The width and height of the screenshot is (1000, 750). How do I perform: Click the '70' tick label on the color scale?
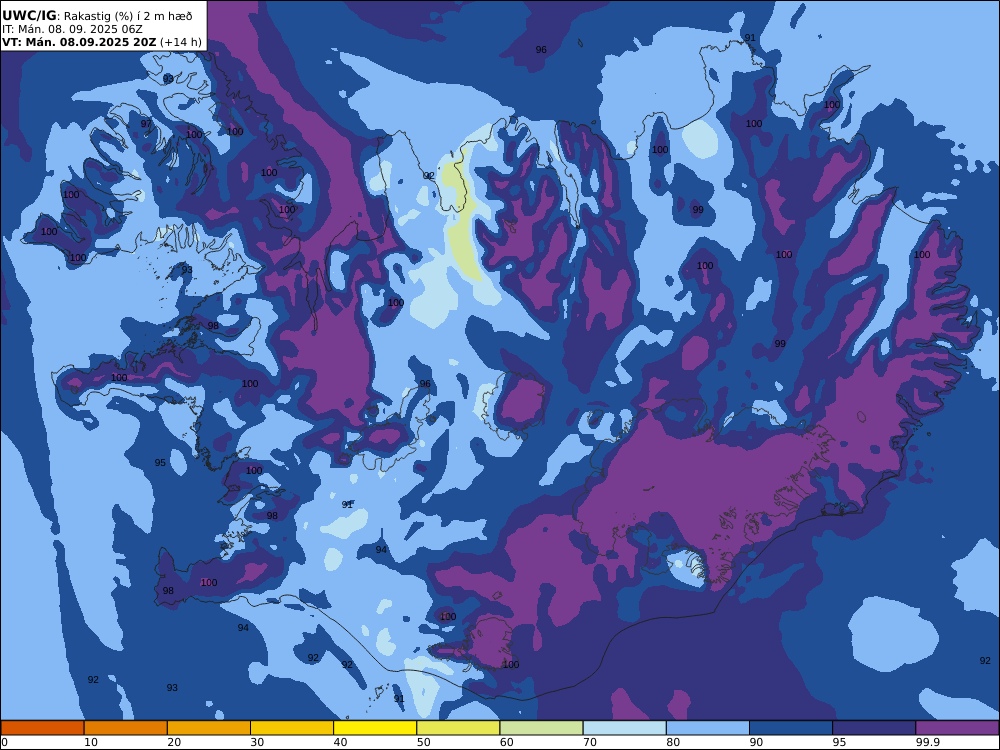(590, 742)
